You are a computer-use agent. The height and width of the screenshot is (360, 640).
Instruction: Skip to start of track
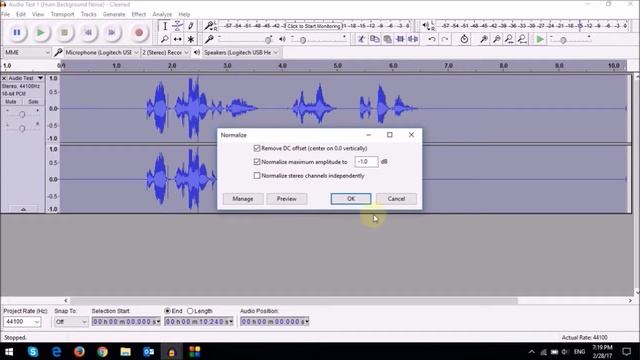click(88, 32)
